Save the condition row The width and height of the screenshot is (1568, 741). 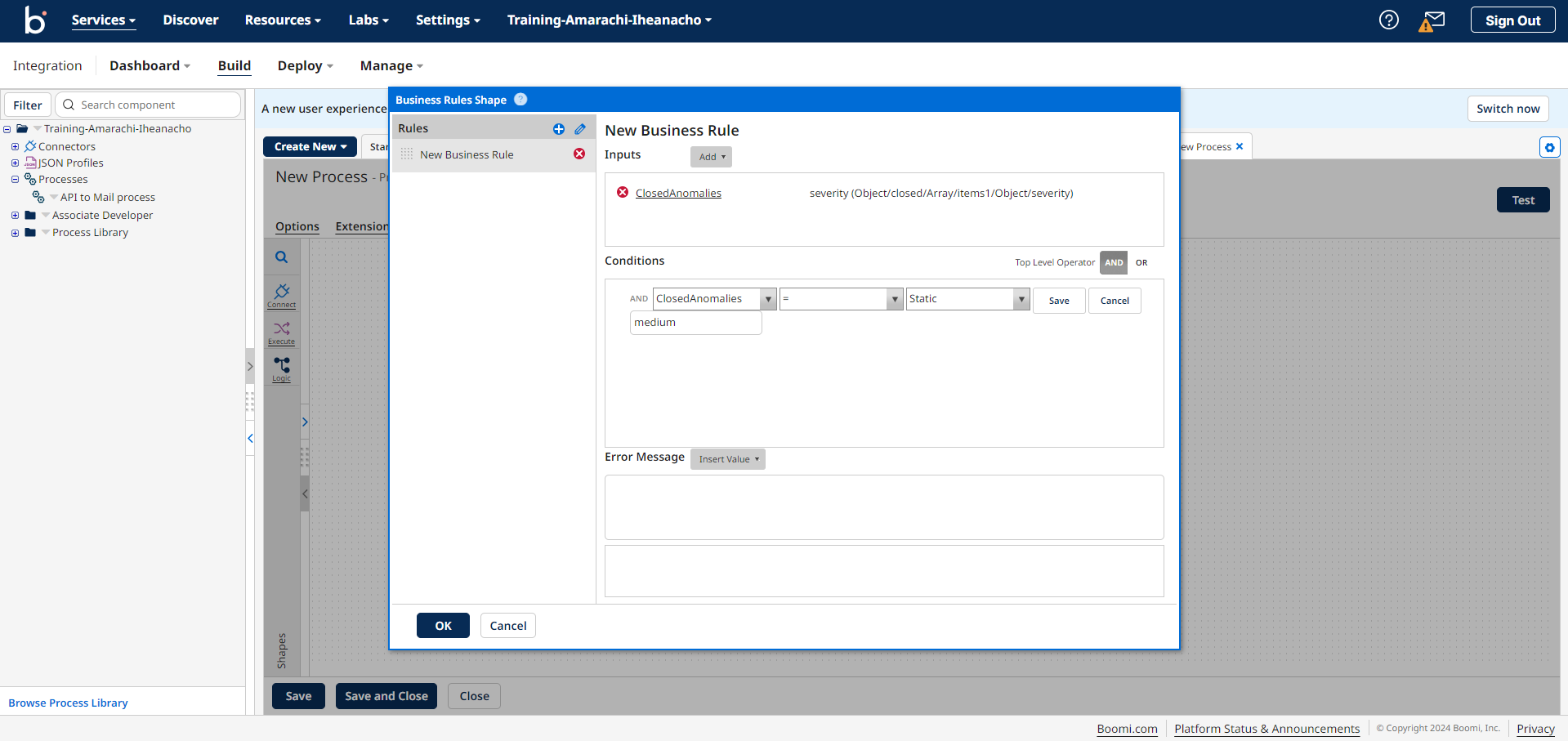click(1059, 301)
